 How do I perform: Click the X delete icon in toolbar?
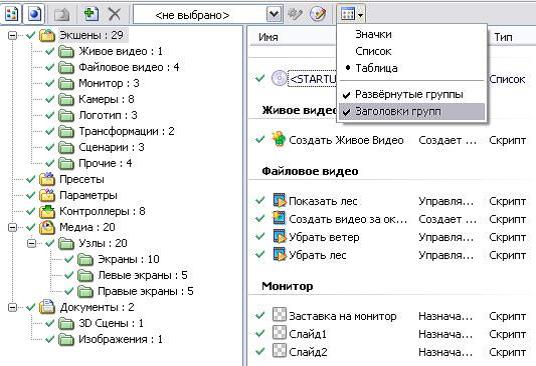point(115,14)
